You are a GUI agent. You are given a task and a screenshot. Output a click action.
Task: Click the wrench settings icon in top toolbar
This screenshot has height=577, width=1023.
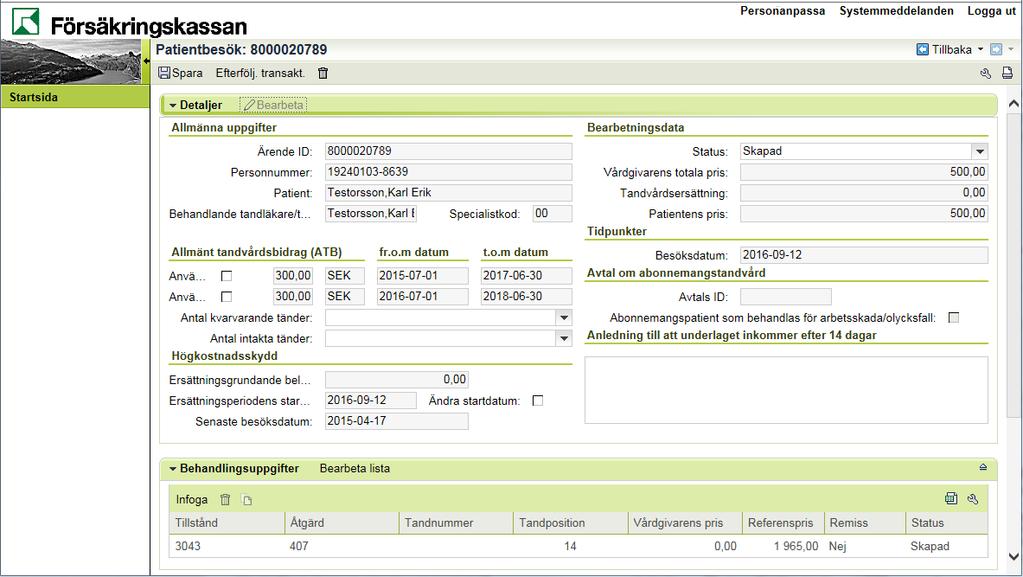pyautogui.click(x=986, y=73)
